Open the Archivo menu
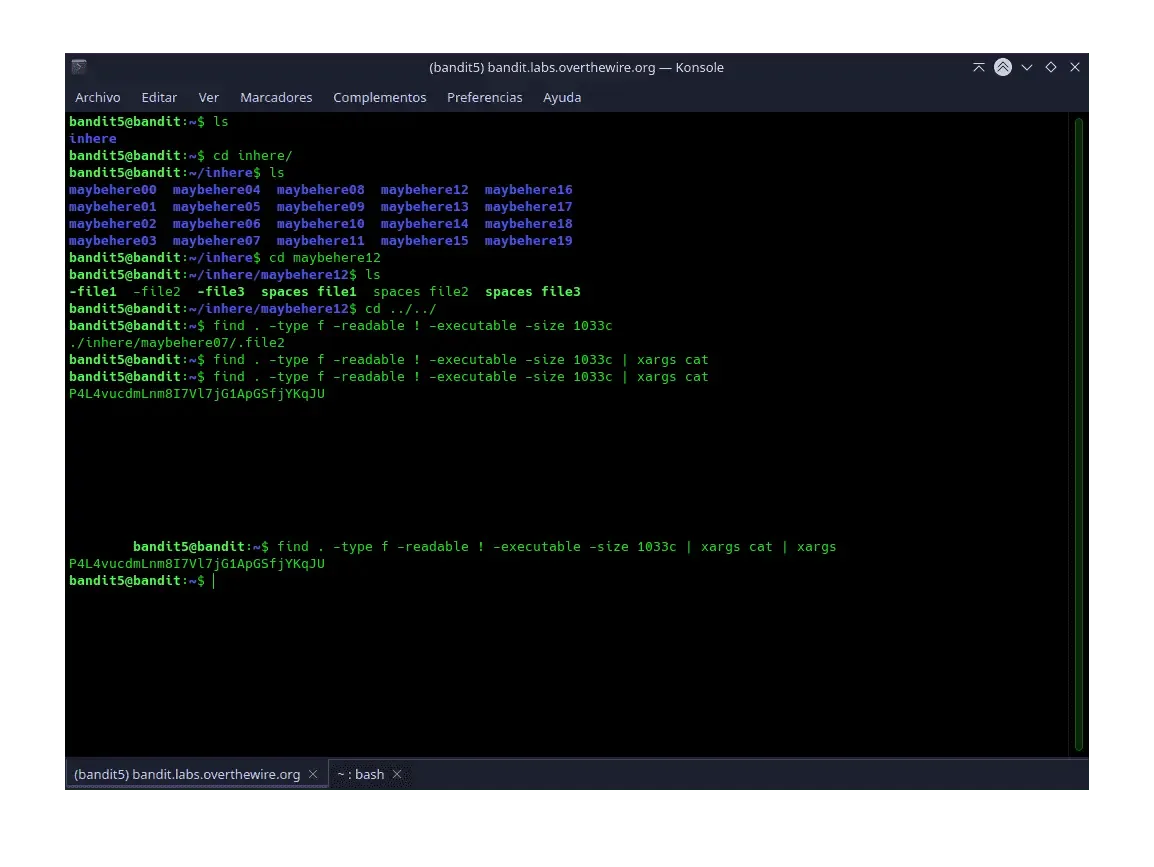Image resolution: width=1154 pixels, height=867 pixels. (97, 97)
